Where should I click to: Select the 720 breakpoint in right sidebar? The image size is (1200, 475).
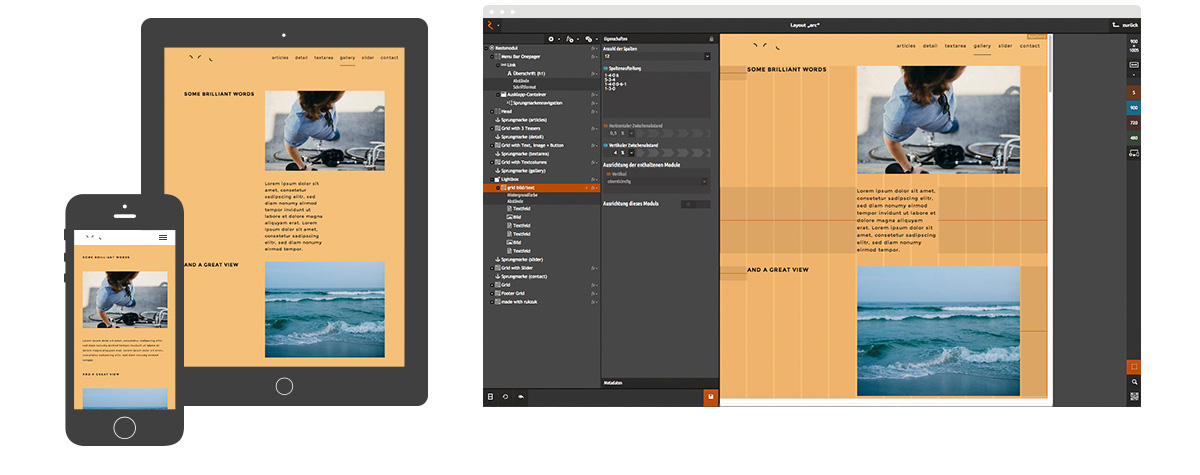point(1134,122)
